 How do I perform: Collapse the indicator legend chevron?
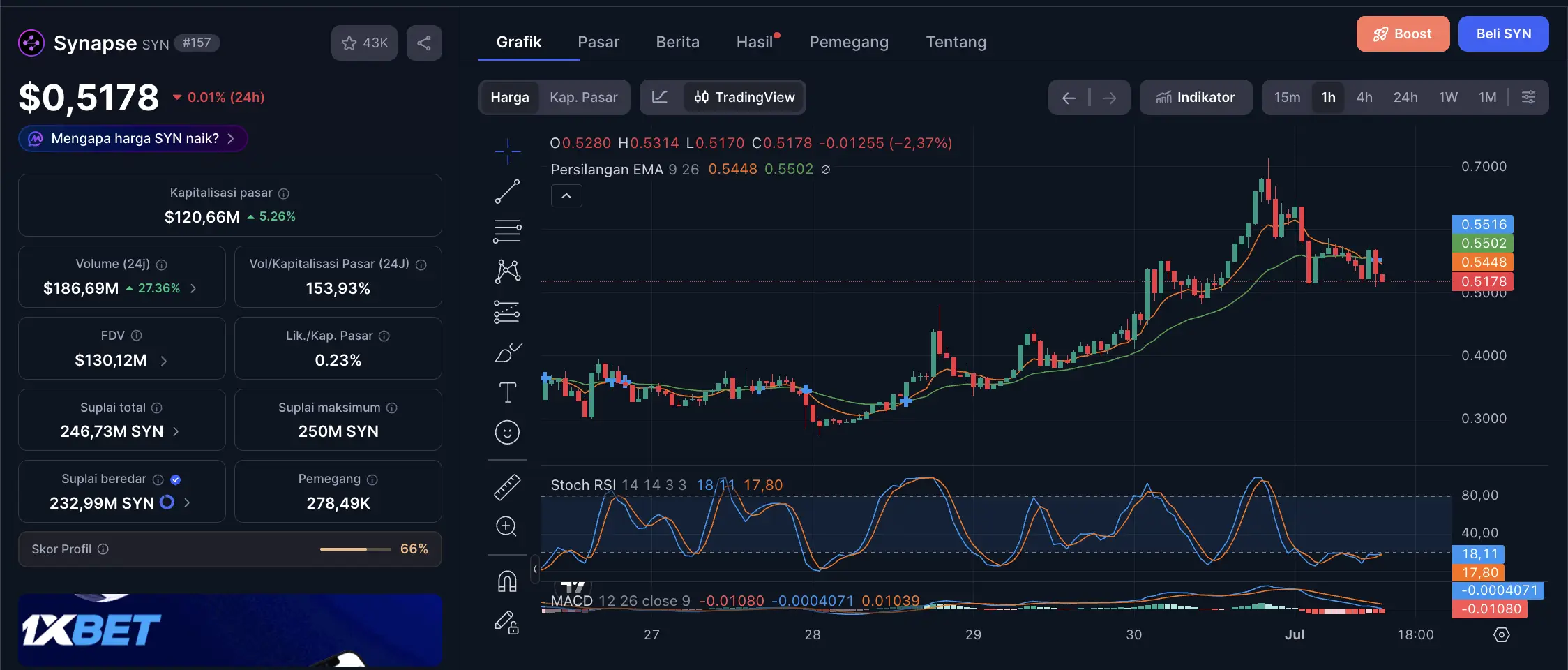coord(566,196)
